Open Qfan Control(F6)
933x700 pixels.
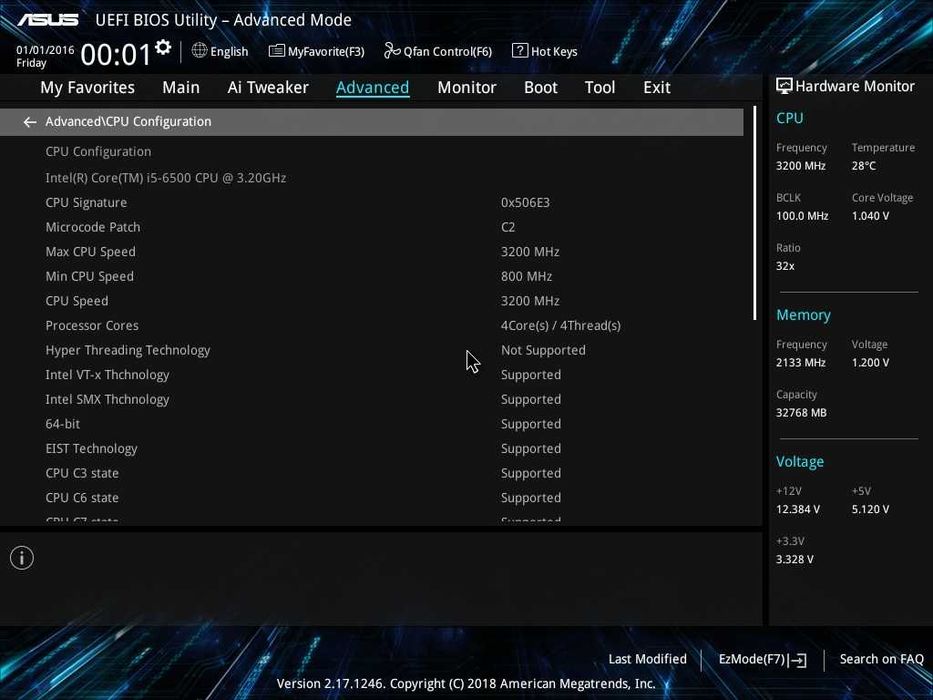click(x=438, y=51)
